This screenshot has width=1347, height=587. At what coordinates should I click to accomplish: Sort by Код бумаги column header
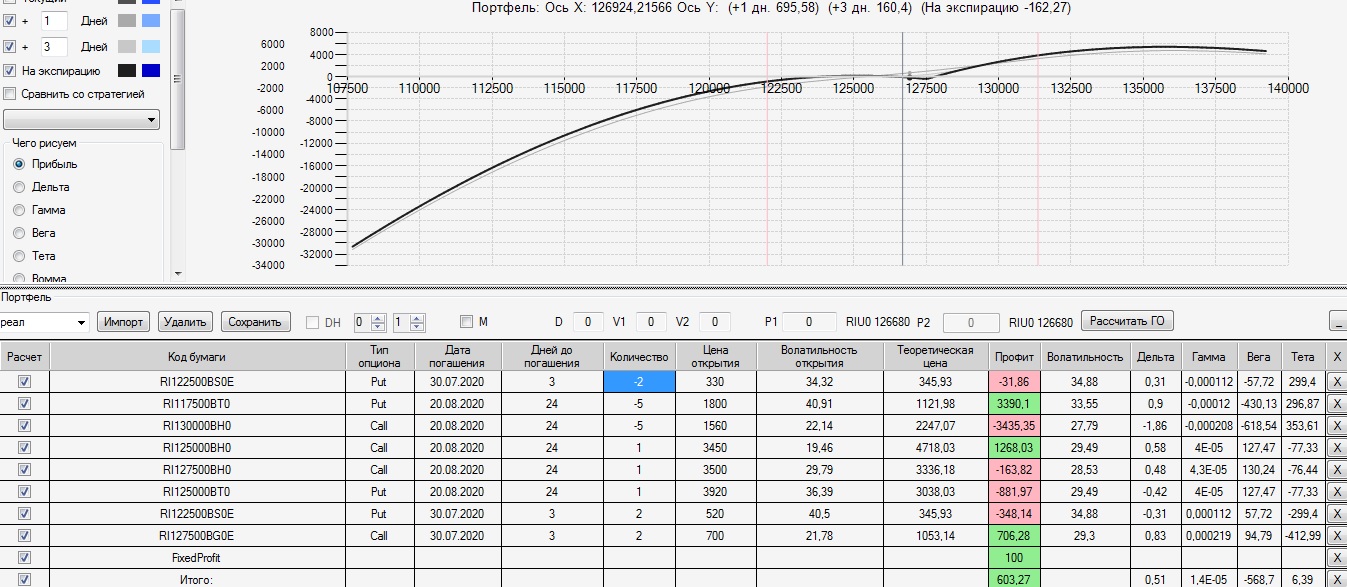(197, 356)
